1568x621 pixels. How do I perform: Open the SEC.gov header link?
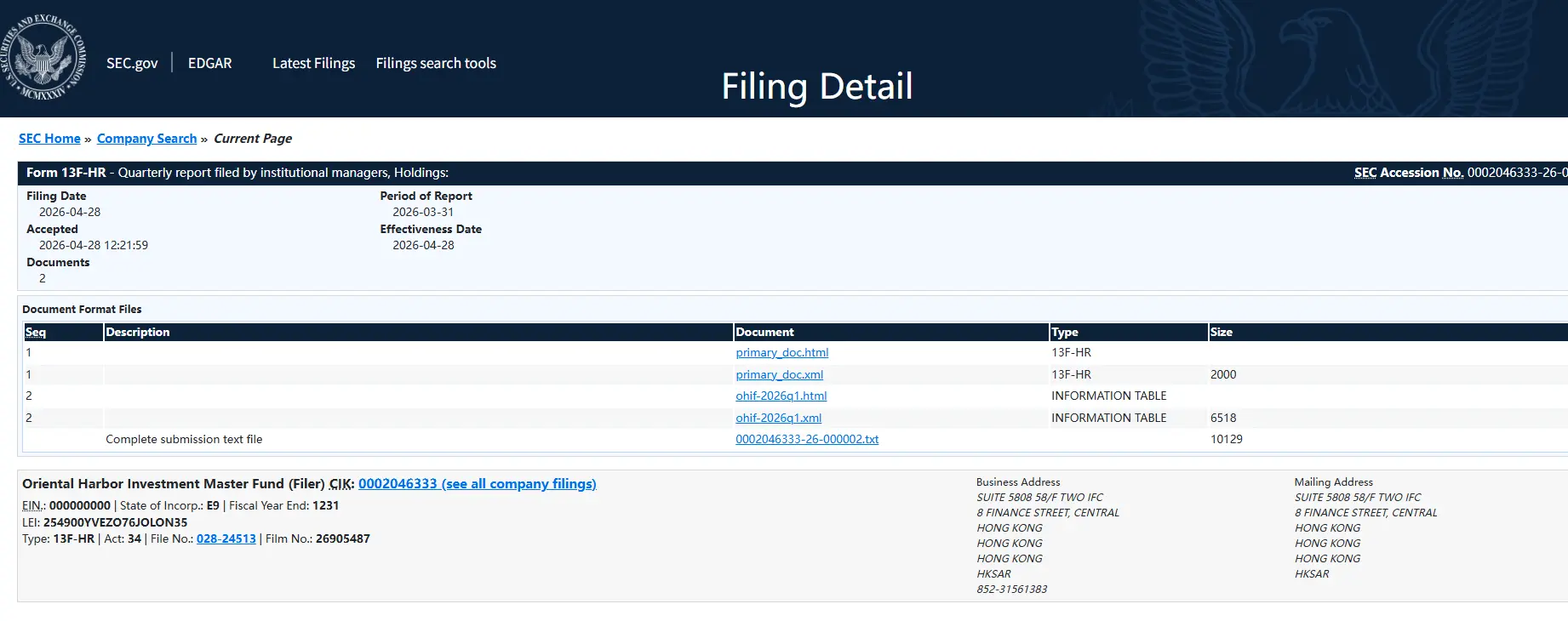(132, 63)
